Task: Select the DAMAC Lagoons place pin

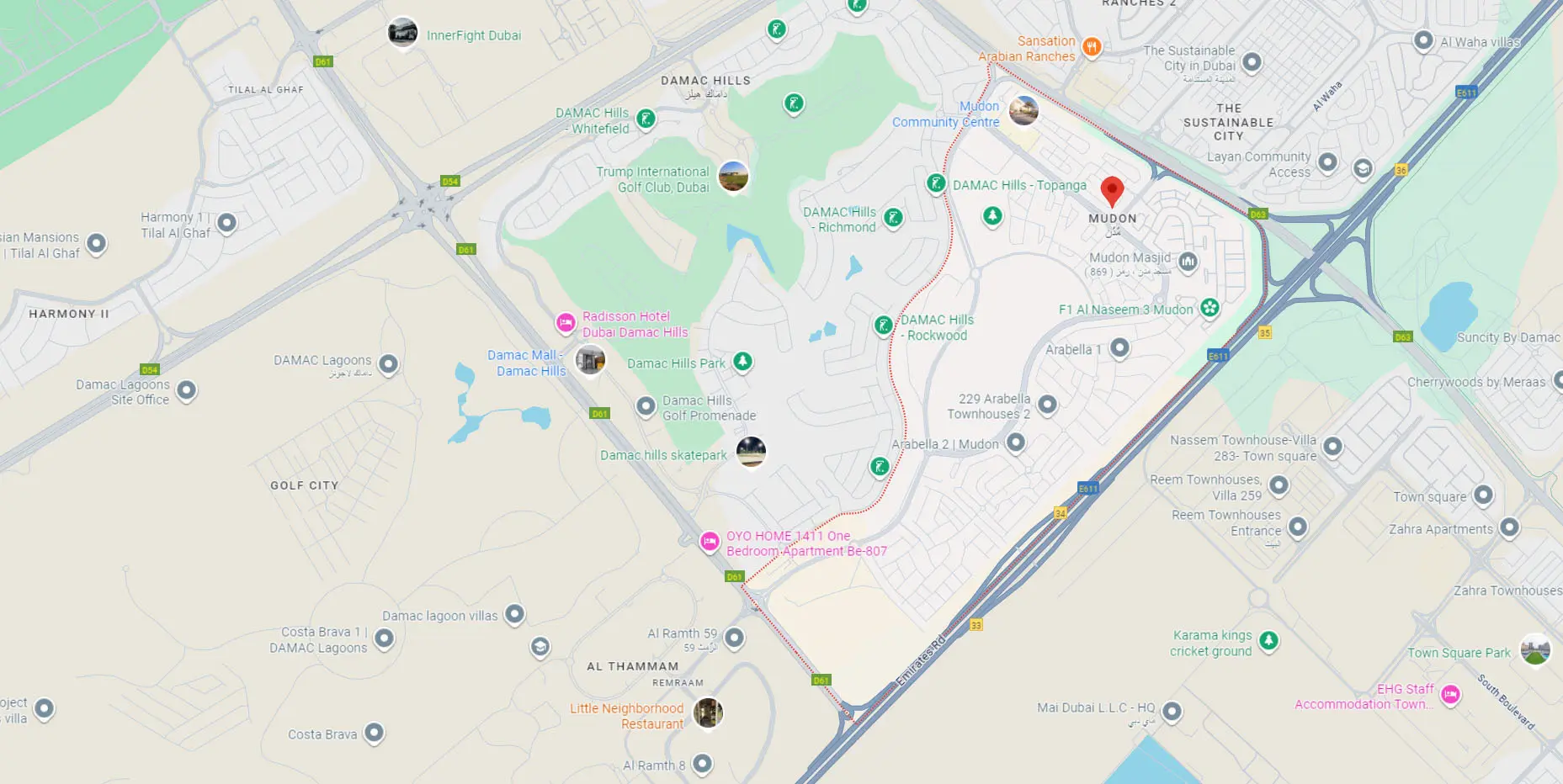Action: (388, 364)
